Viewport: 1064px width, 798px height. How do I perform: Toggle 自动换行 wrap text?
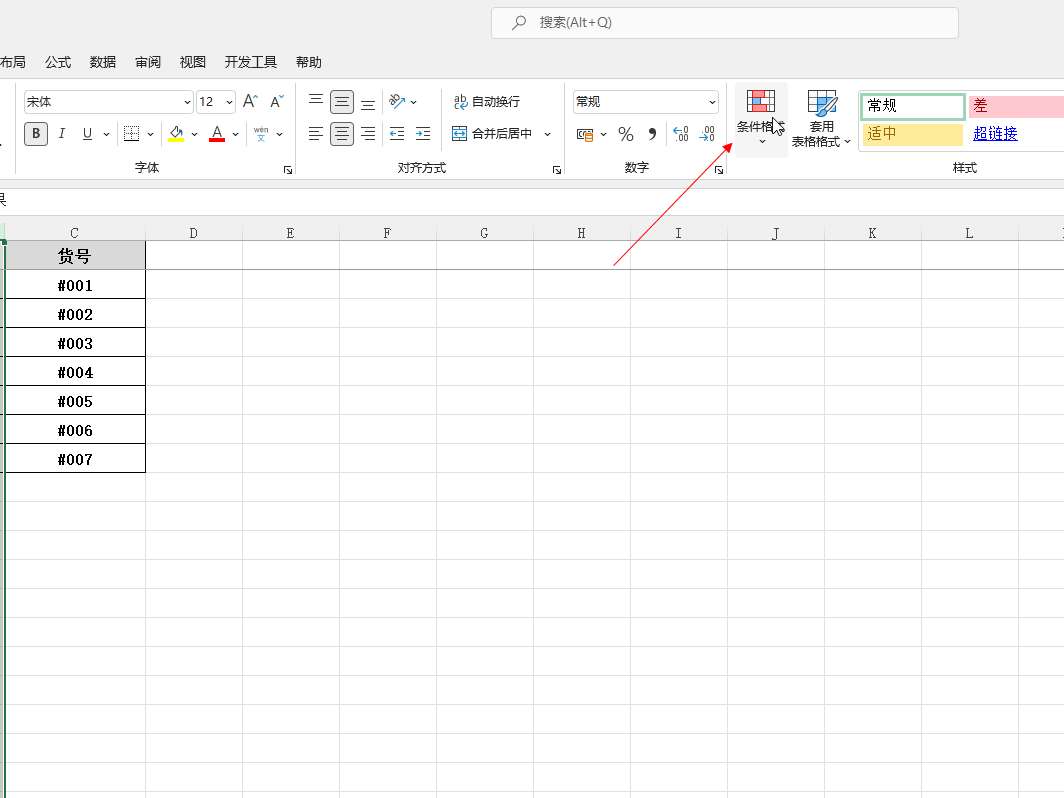(x=487, y=102)
